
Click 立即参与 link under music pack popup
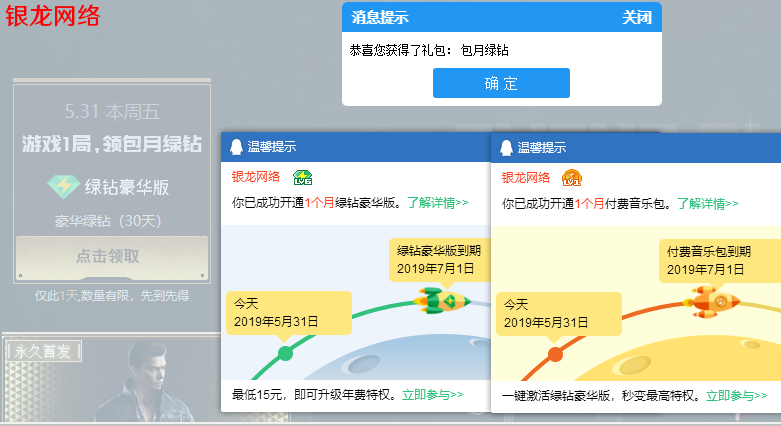coord(737,396)
